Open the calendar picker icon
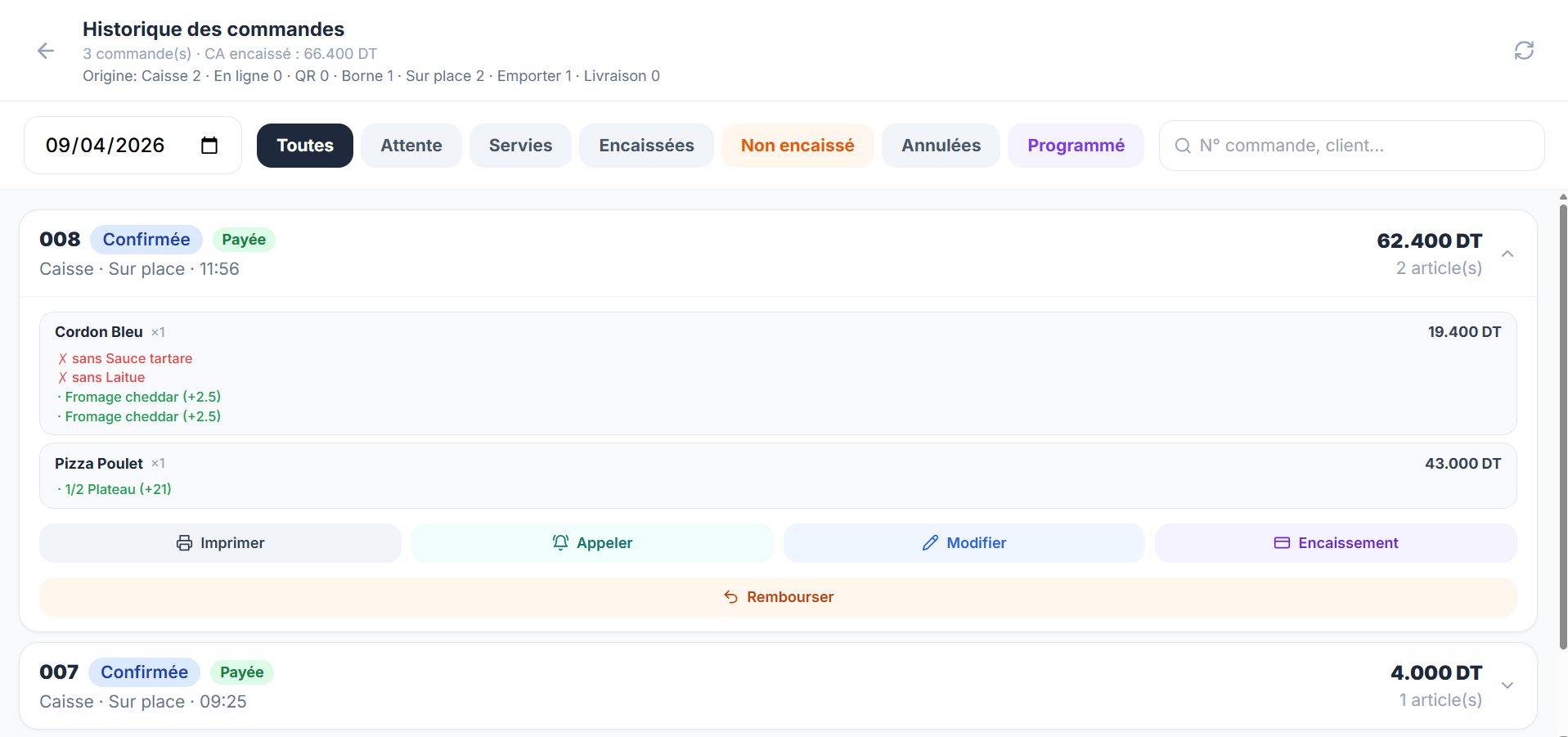Viewport: 1568px width, 737px height. tap(209, 146)
